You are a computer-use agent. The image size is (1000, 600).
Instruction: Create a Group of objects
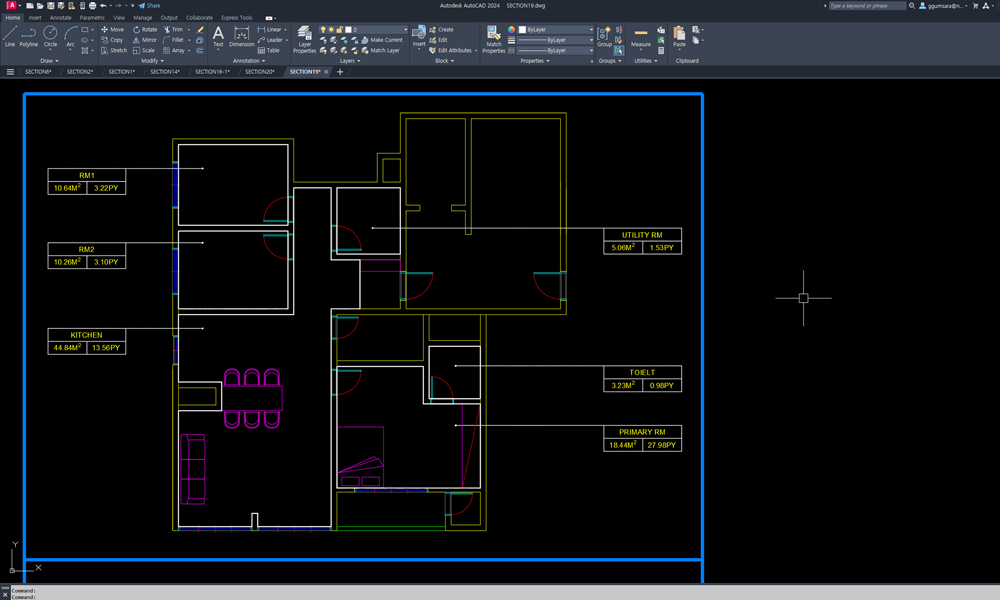604,36
